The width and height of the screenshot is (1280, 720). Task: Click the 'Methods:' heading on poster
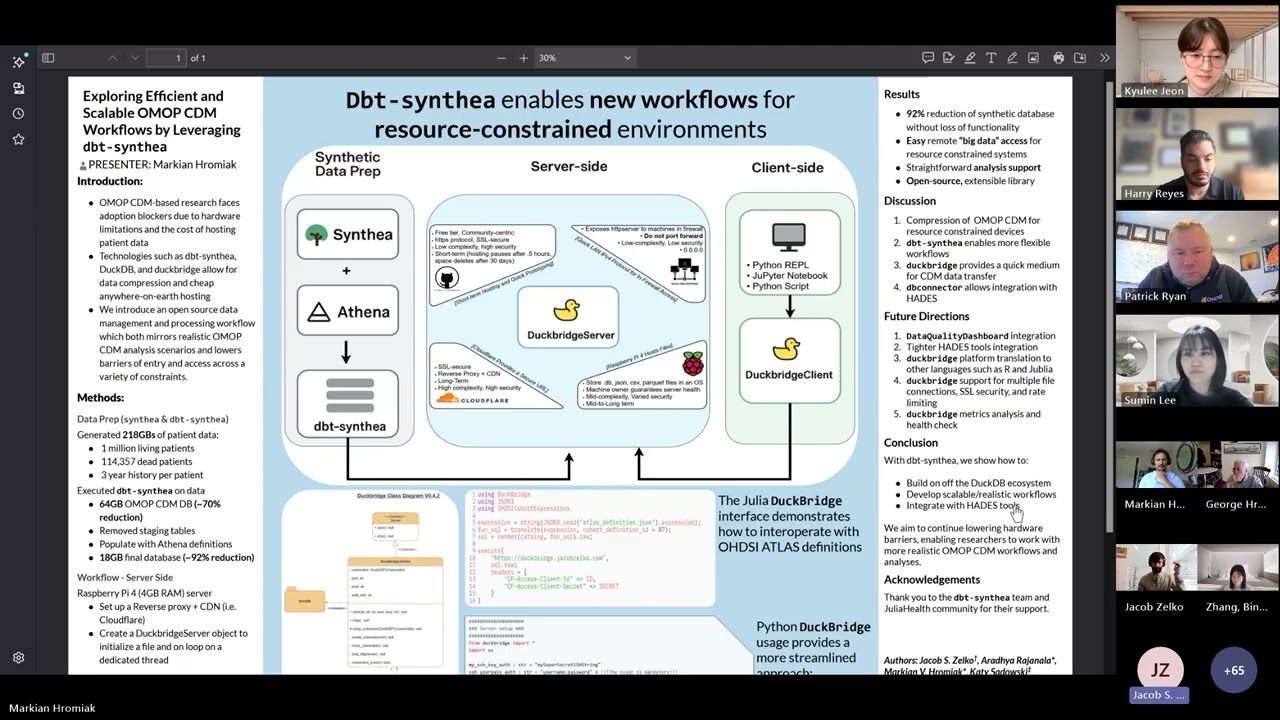click(x=100, y=397)
